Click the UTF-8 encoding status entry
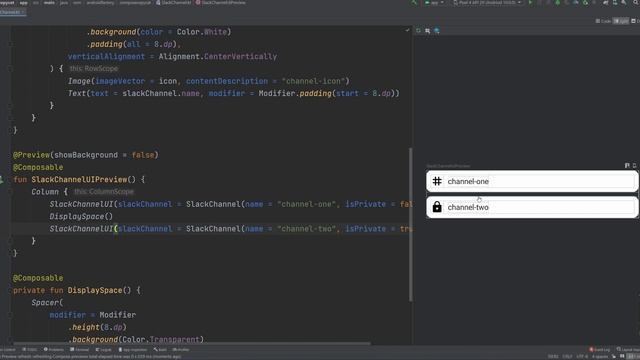Image resolution: width=640 pixels, height=360 pixels. click(582, 357)
